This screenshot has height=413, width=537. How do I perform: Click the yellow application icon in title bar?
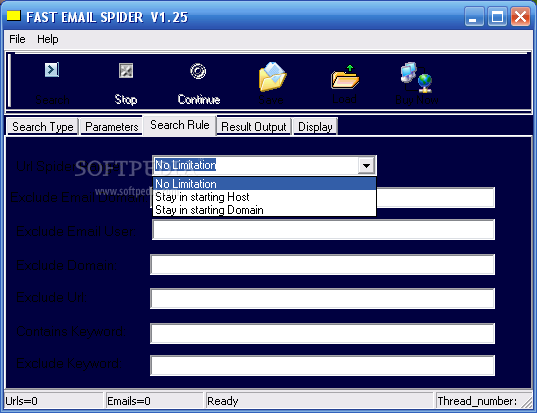tap(14, 16)
